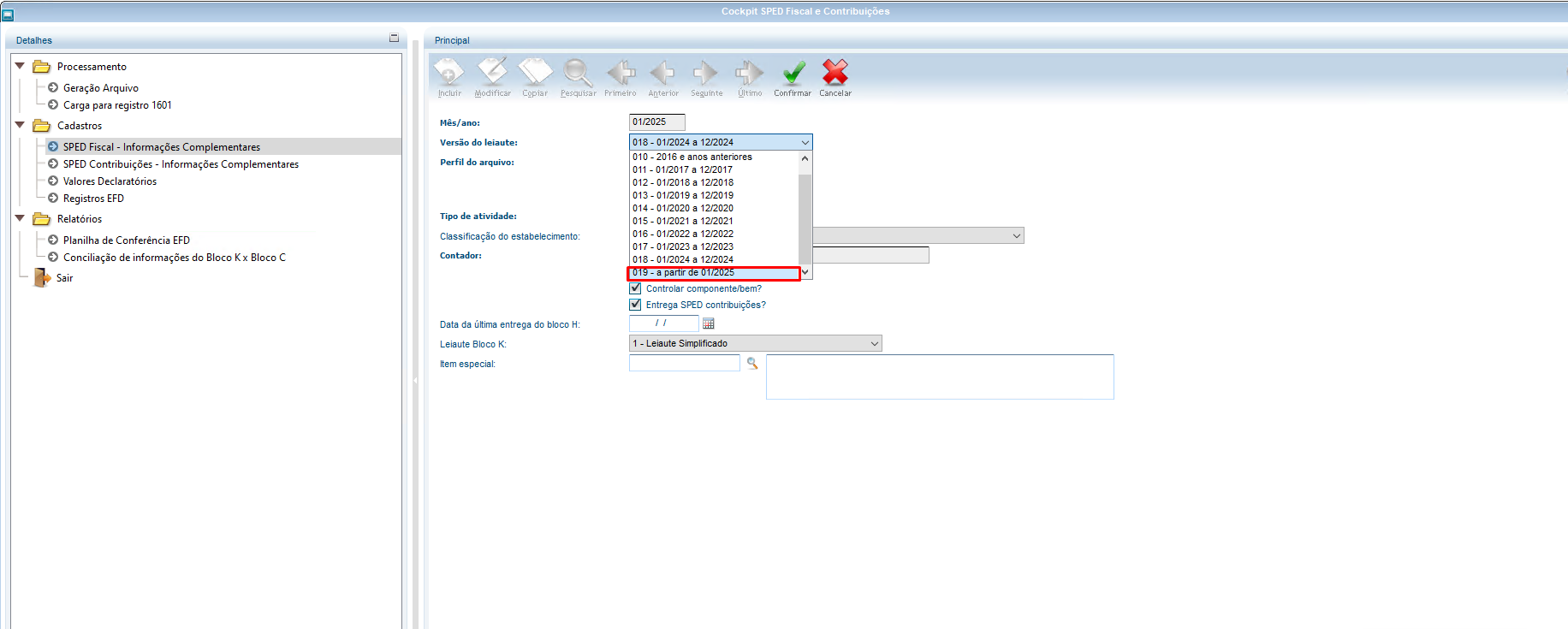Image resolution: width=1568 pixels, height=629 pixels.
Task: Select 019 - a partir de 01/2025
Action: click(x=714, y=273)
